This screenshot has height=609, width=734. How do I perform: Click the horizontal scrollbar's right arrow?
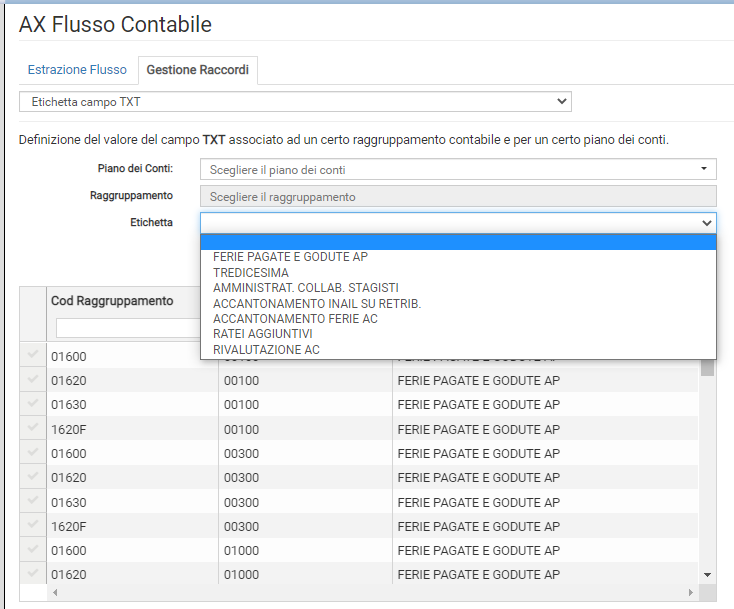click(x=692, y=592)
